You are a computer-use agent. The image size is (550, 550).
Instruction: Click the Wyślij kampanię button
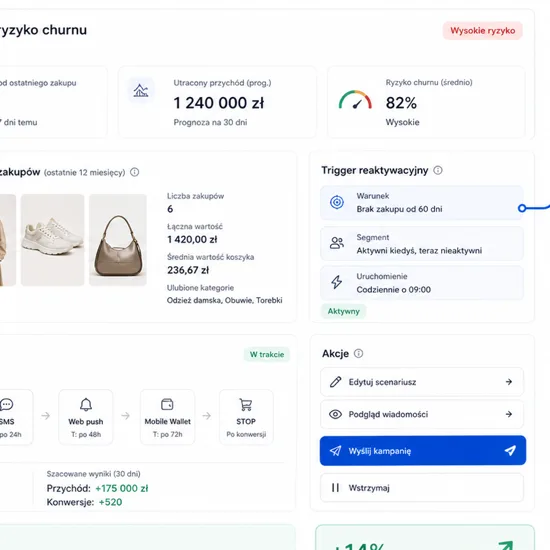423,451
